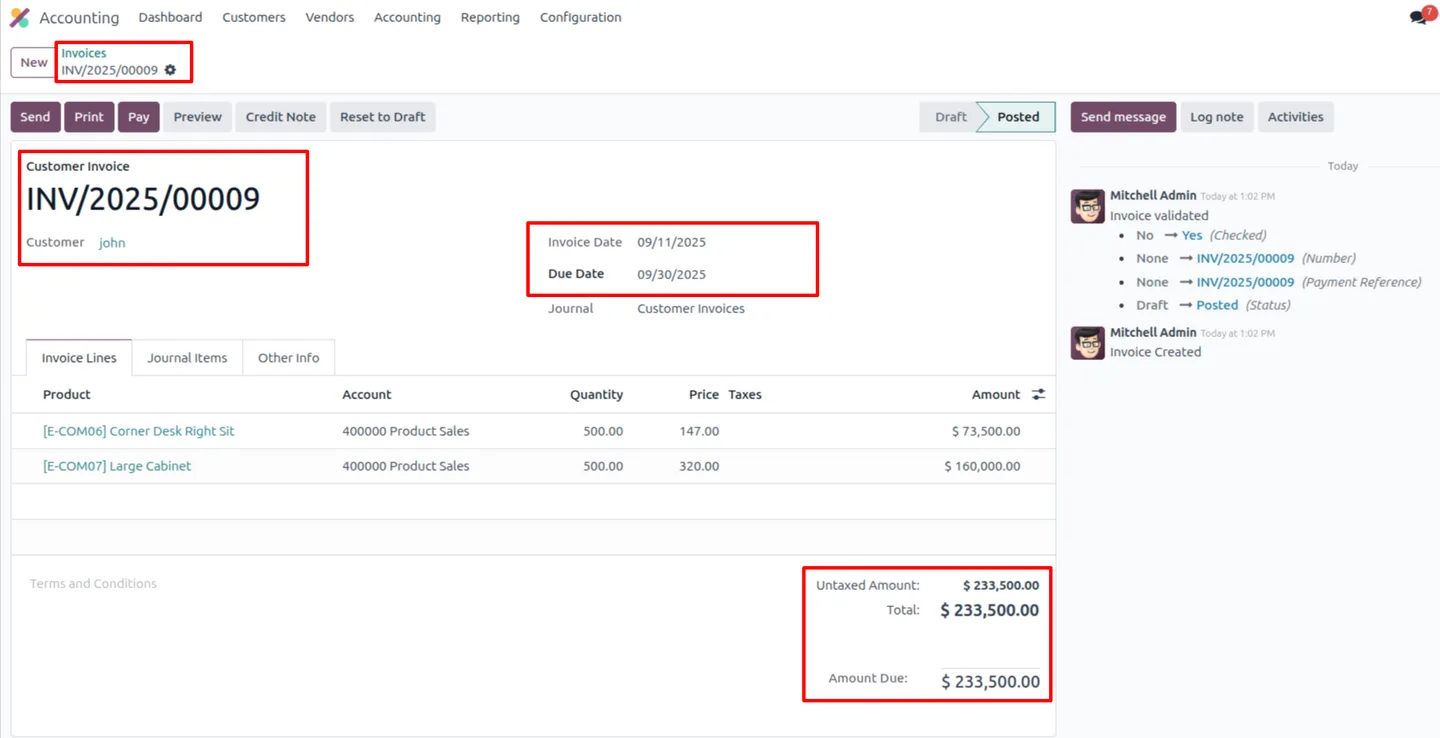
Task: Click the New button
Action: point(34,62)
